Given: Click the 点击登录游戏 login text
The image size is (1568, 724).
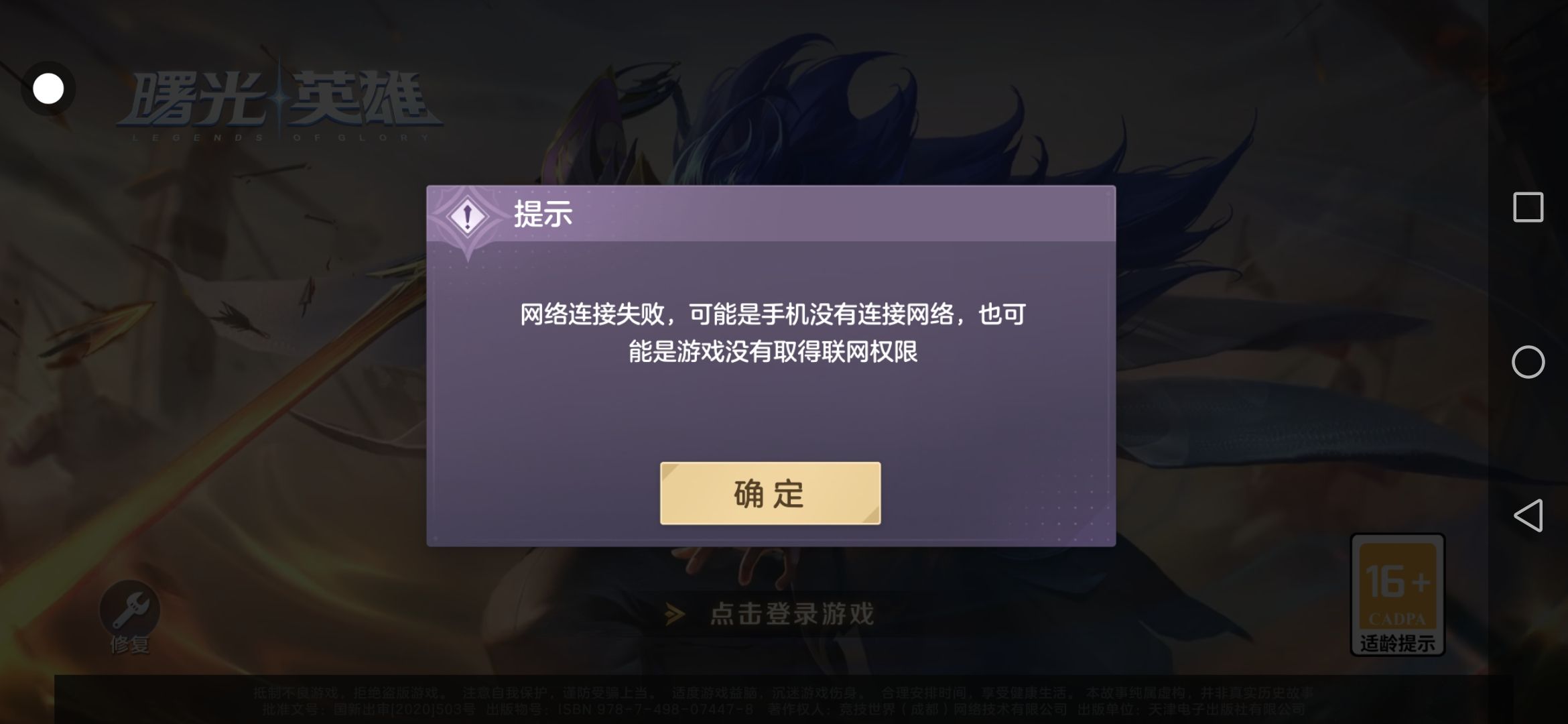Looking at the screenshot, I should [792, 614].
